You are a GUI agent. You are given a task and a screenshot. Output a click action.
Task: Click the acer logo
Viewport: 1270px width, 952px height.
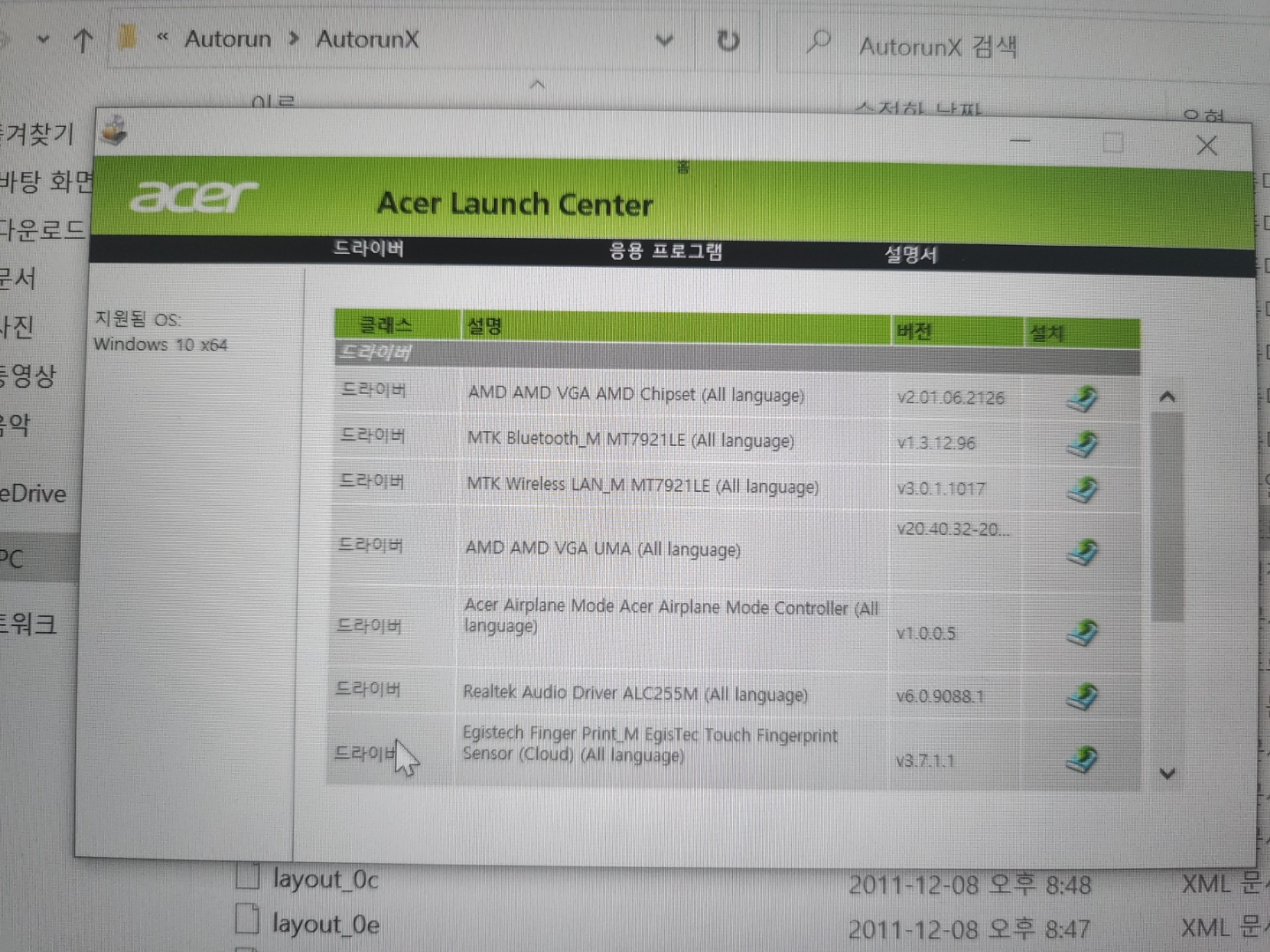click(x=193, y=196)
